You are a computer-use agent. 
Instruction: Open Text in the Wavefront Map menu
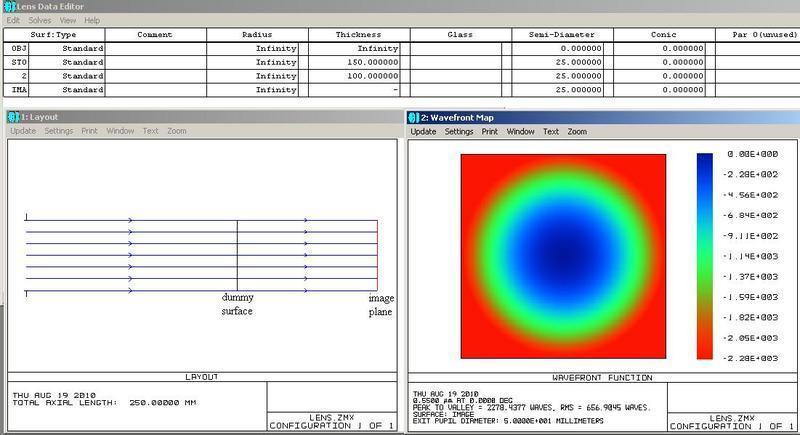(551, 131)
